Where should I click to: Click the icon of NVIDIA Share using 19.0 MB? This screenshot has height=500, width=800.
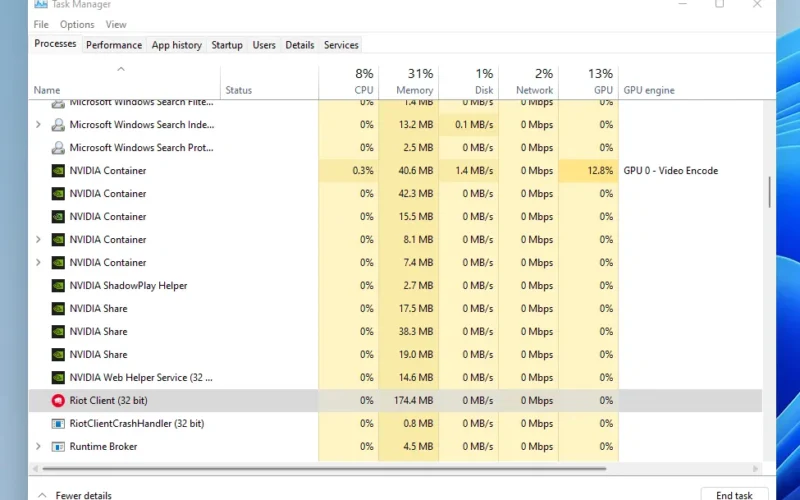click(58, 355)
